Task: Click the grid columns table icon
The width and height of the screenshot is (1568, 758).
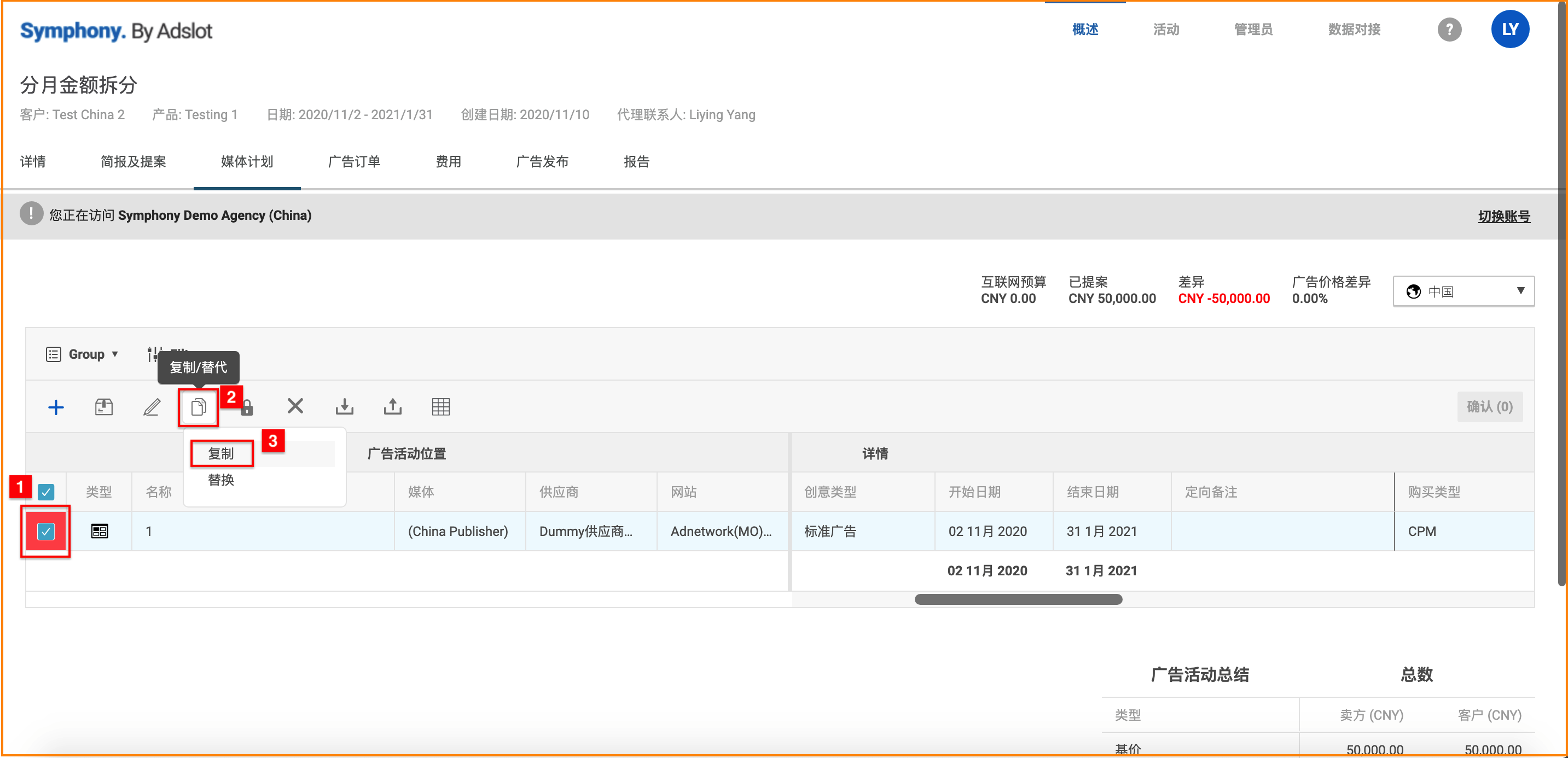Action: tap(441, 406)
